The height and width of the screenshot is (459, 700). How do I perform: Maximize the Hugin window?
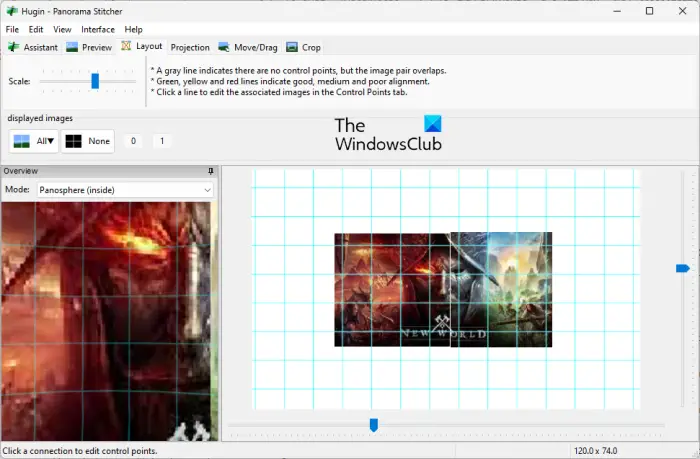(650, 11)
